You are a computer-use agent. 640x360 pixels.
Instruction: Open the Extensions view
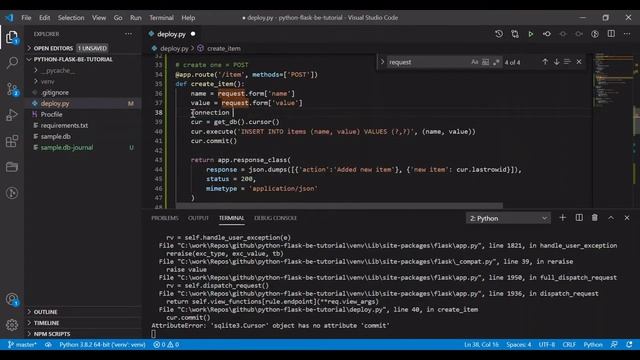pos(12,141)
